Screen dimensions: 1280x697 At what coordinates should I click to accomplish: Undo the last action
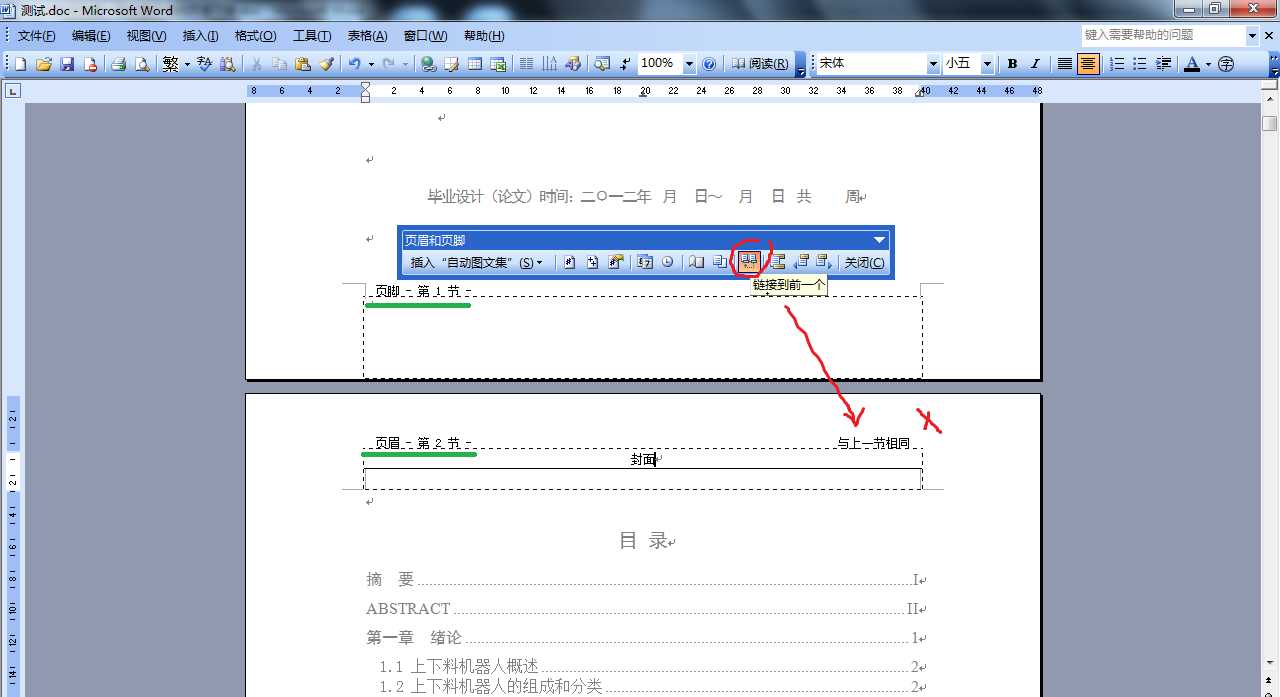coord(354,64)
